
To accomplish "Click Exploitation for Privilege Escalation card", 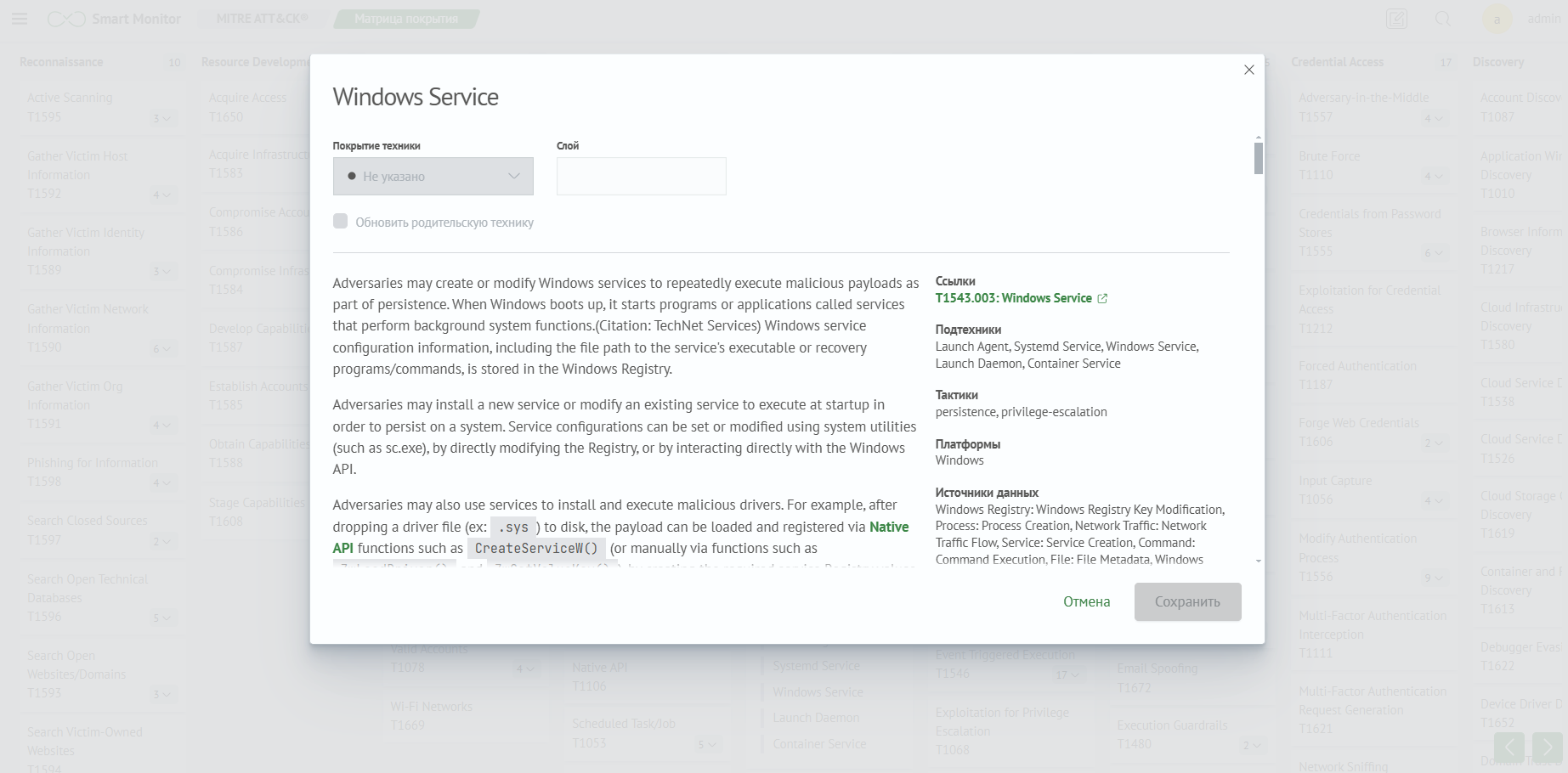I will tap(1008, 731).
